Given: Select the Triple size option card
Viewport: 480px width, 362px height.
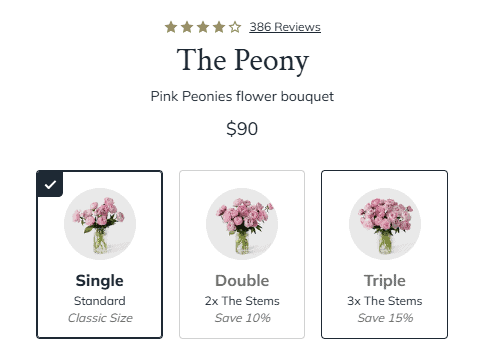Looking at the screenshot, I should (384, 254).
